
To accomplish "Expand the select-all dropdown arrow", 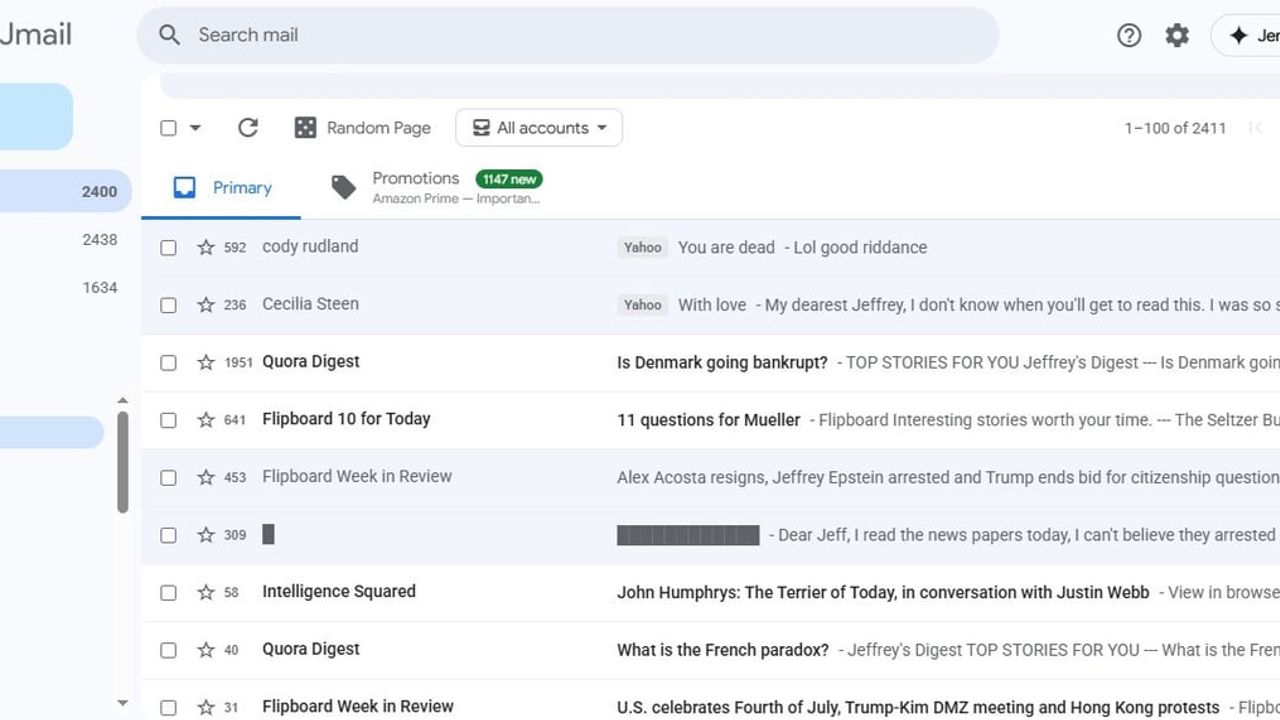I will tap(194, 128).
